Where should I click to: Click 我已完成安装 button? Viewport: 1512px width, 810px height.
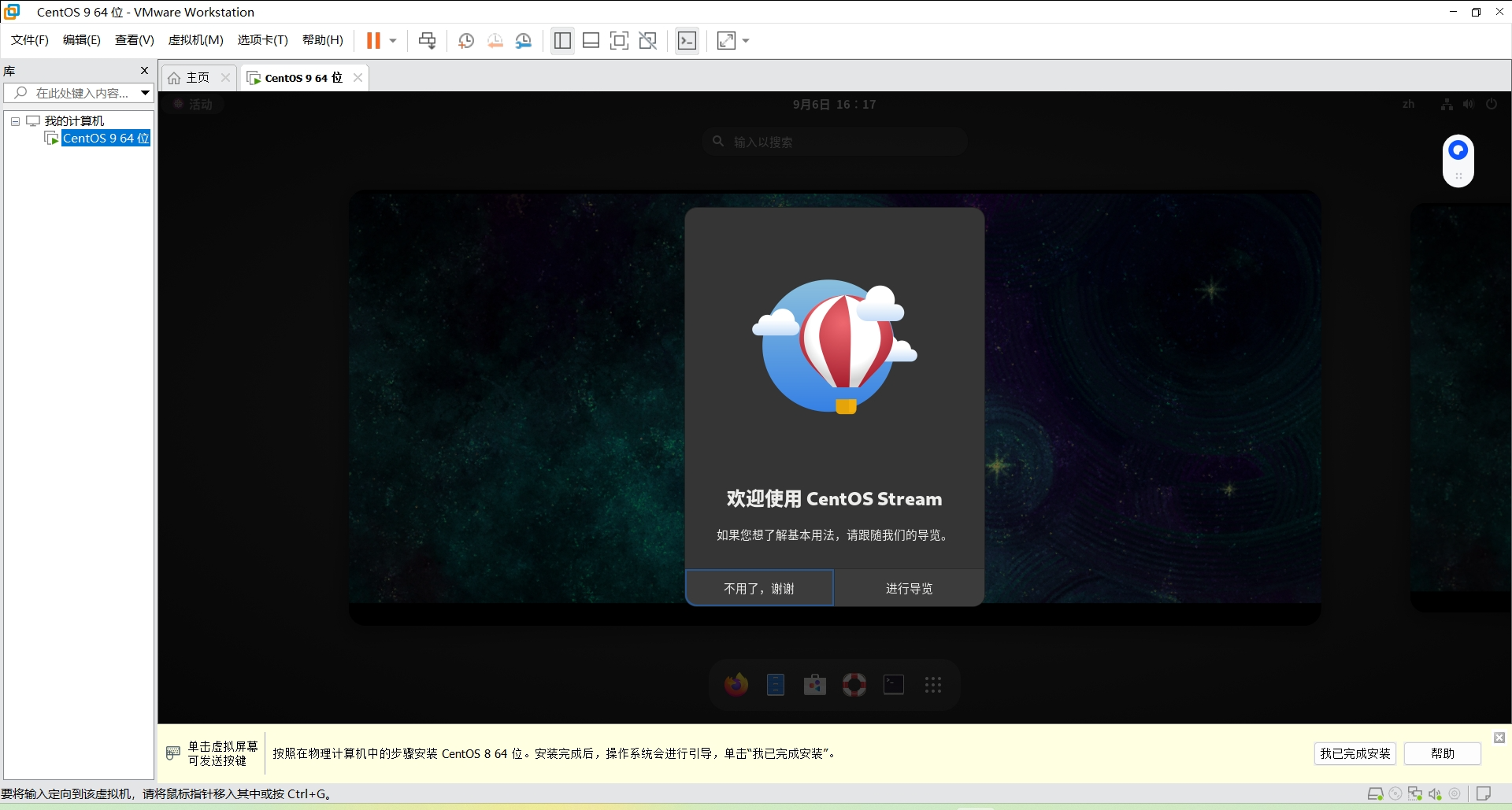click(x=1355, y=753)
